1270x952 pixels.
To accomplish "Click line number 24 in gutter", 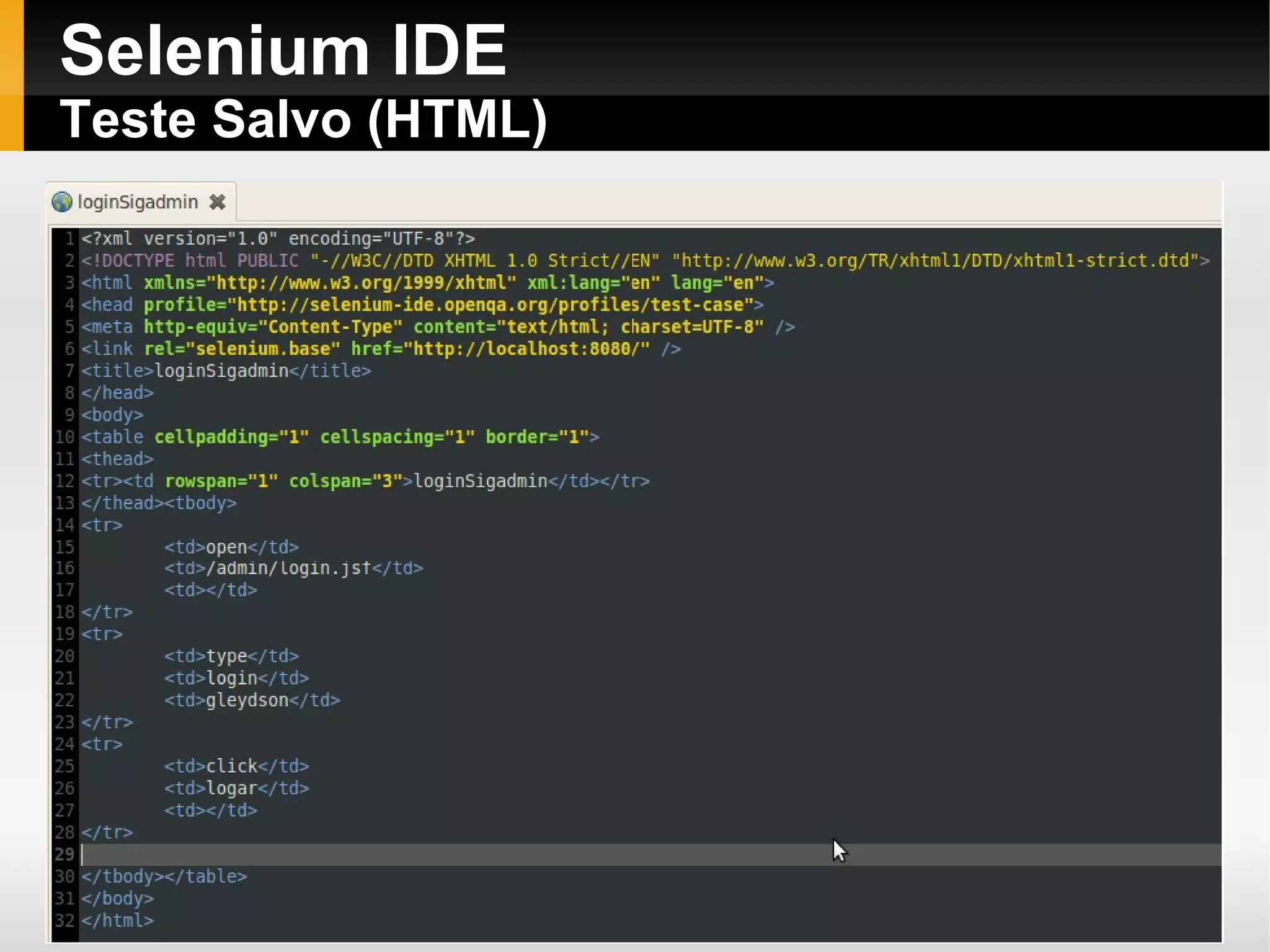I will click(64, 744).
